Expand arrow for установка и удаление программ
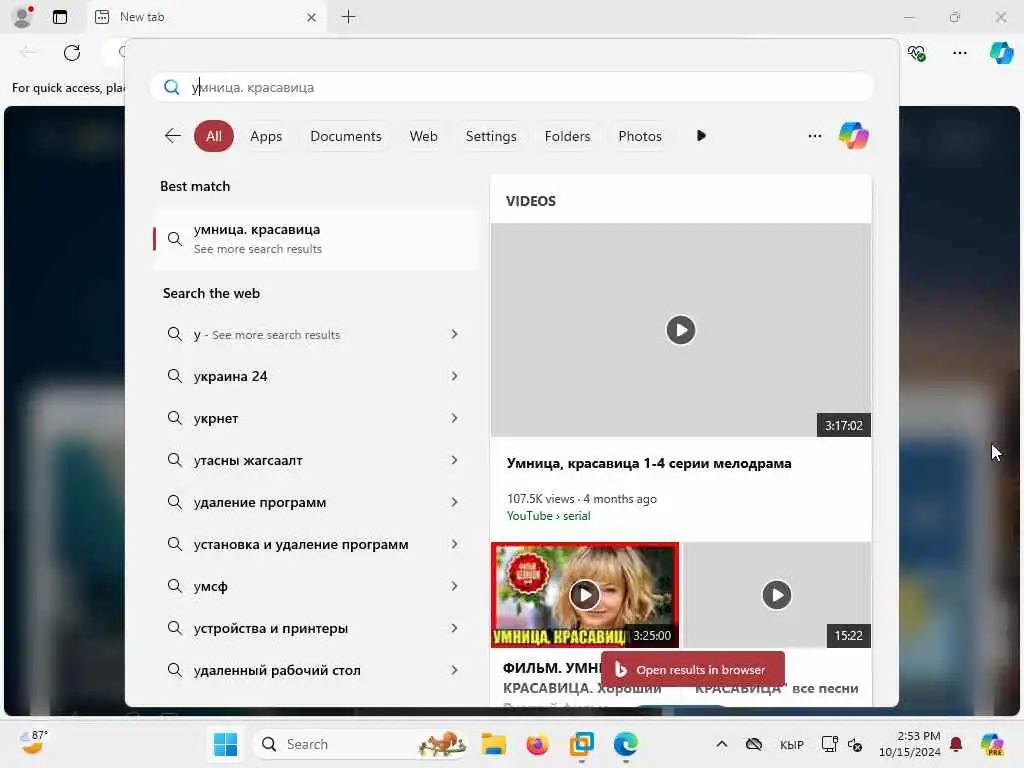 coord(454,544)
